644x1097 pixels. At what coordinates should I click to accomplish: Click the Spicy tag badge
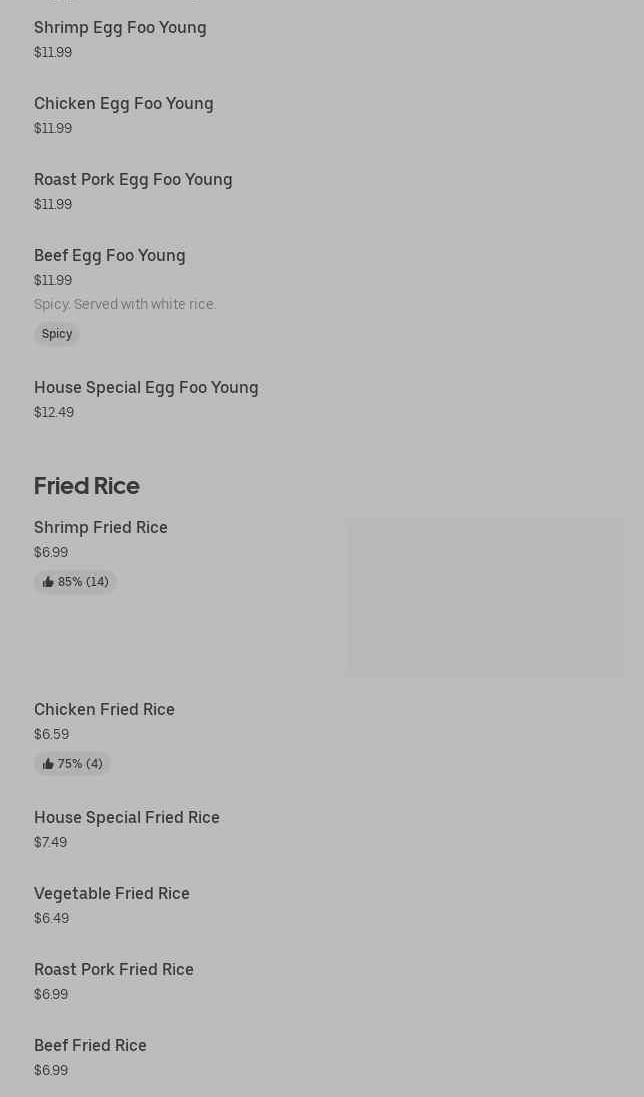[x=57, y=334]
